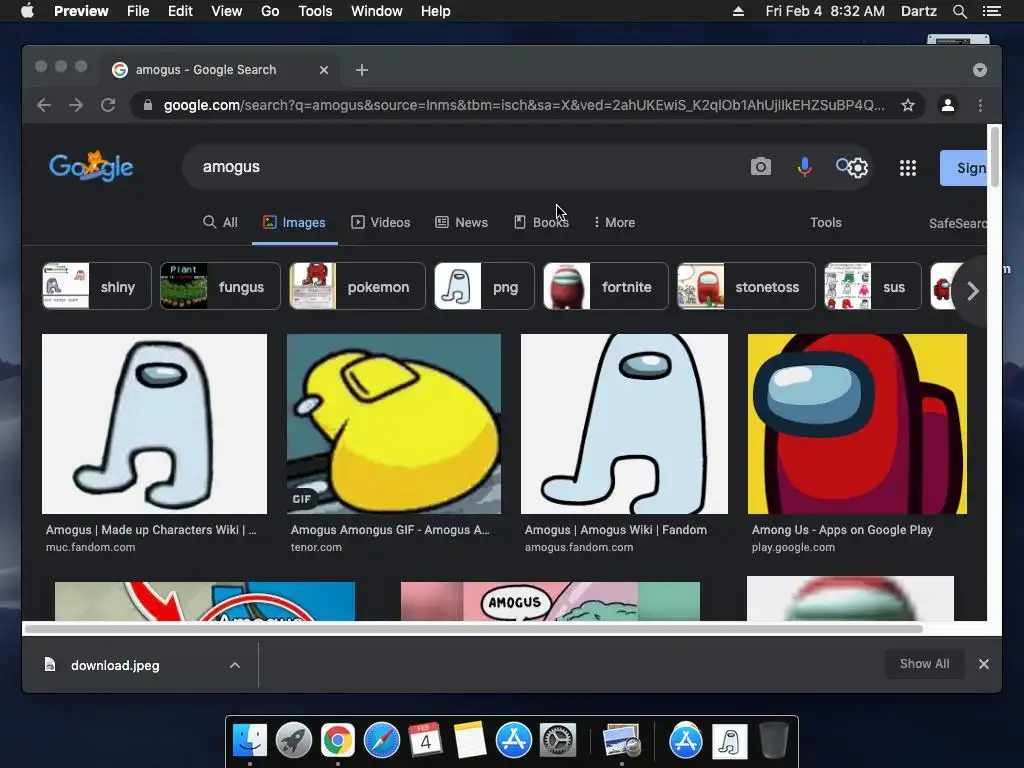The width and height of the screenshot is (1024, 768).
Task: Open the Preview app menu
Action: [81, 11]
